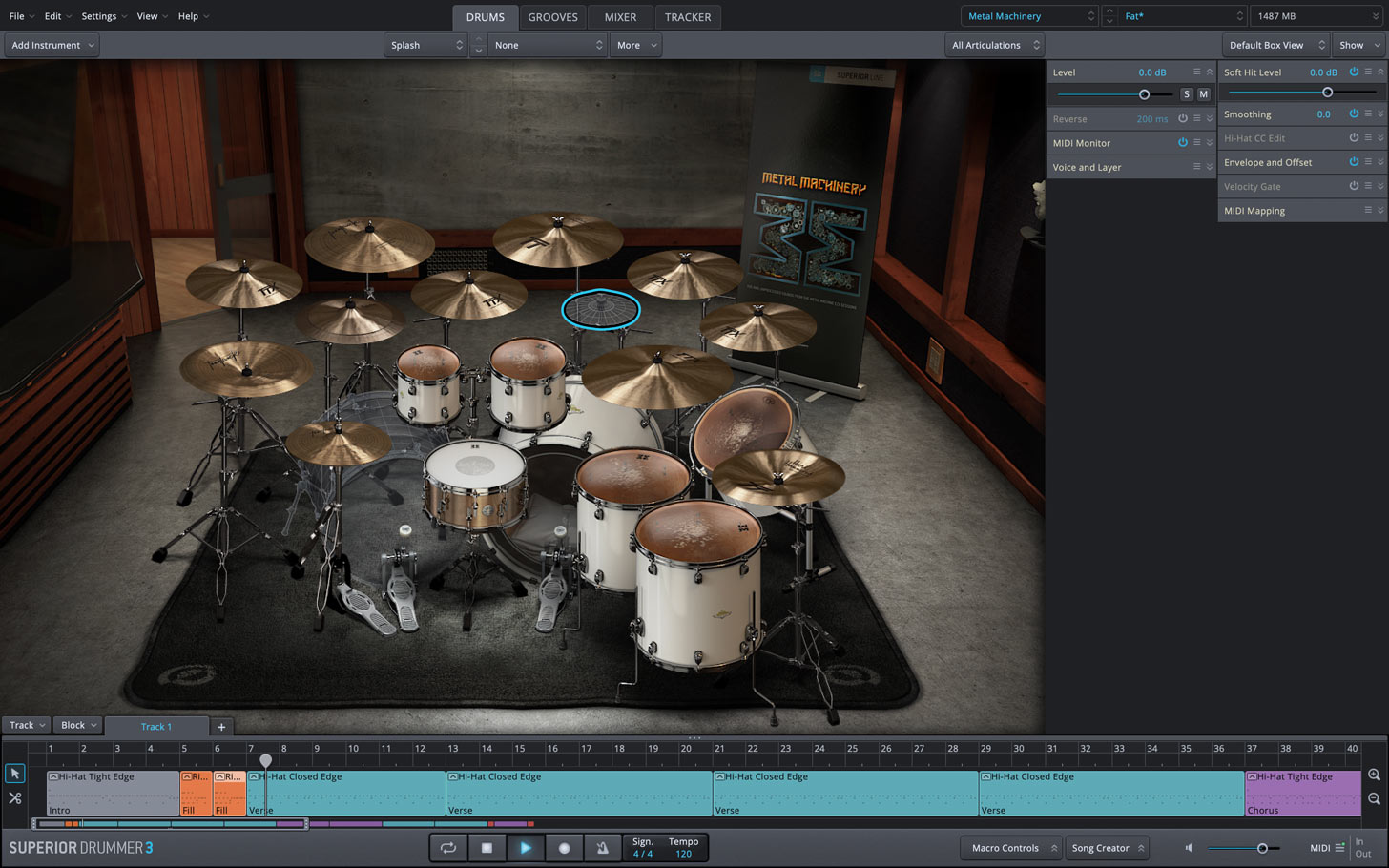Screen dimensions: 1389x868
Task: Switch to the TRACKER tab
Action: pos(688,17)
